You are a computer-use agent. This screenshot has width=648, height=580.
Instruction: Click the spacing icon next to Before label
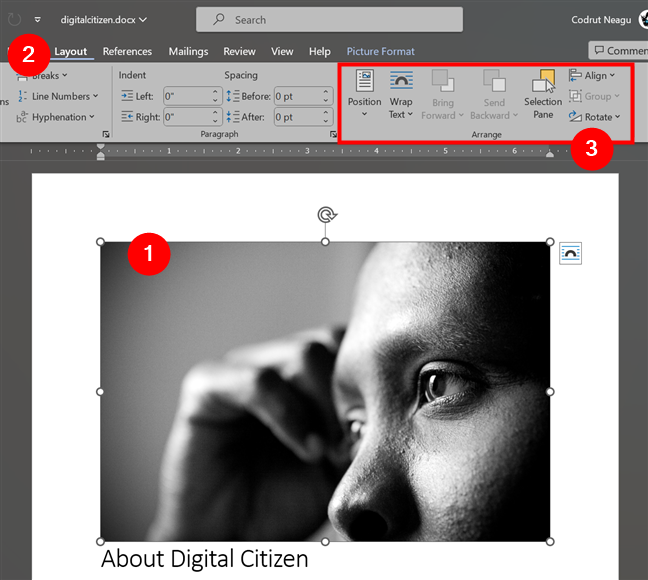[233, 96]
